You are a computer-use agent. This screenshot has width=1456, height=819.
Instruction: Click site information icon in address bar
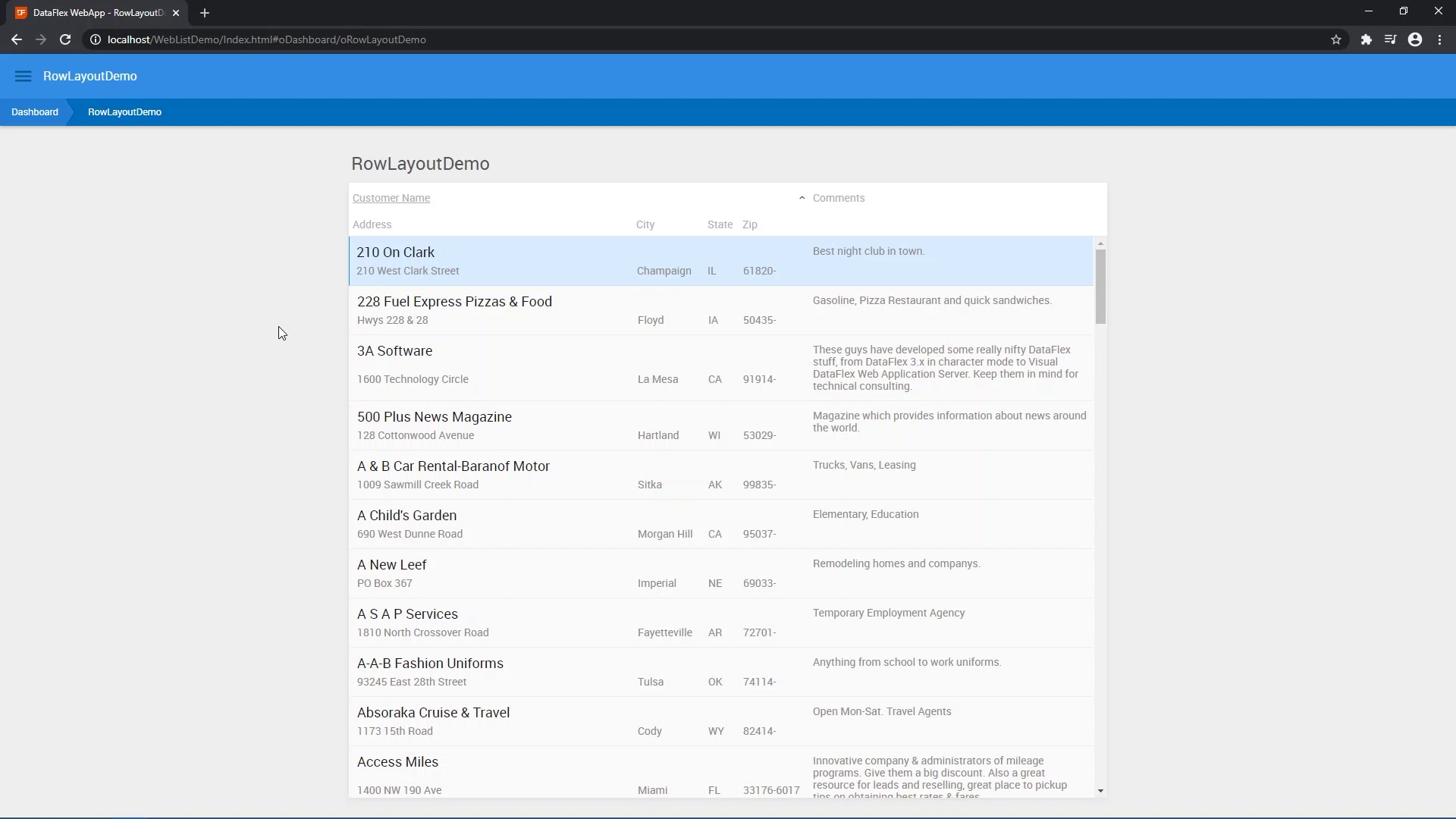pos(96,39)
